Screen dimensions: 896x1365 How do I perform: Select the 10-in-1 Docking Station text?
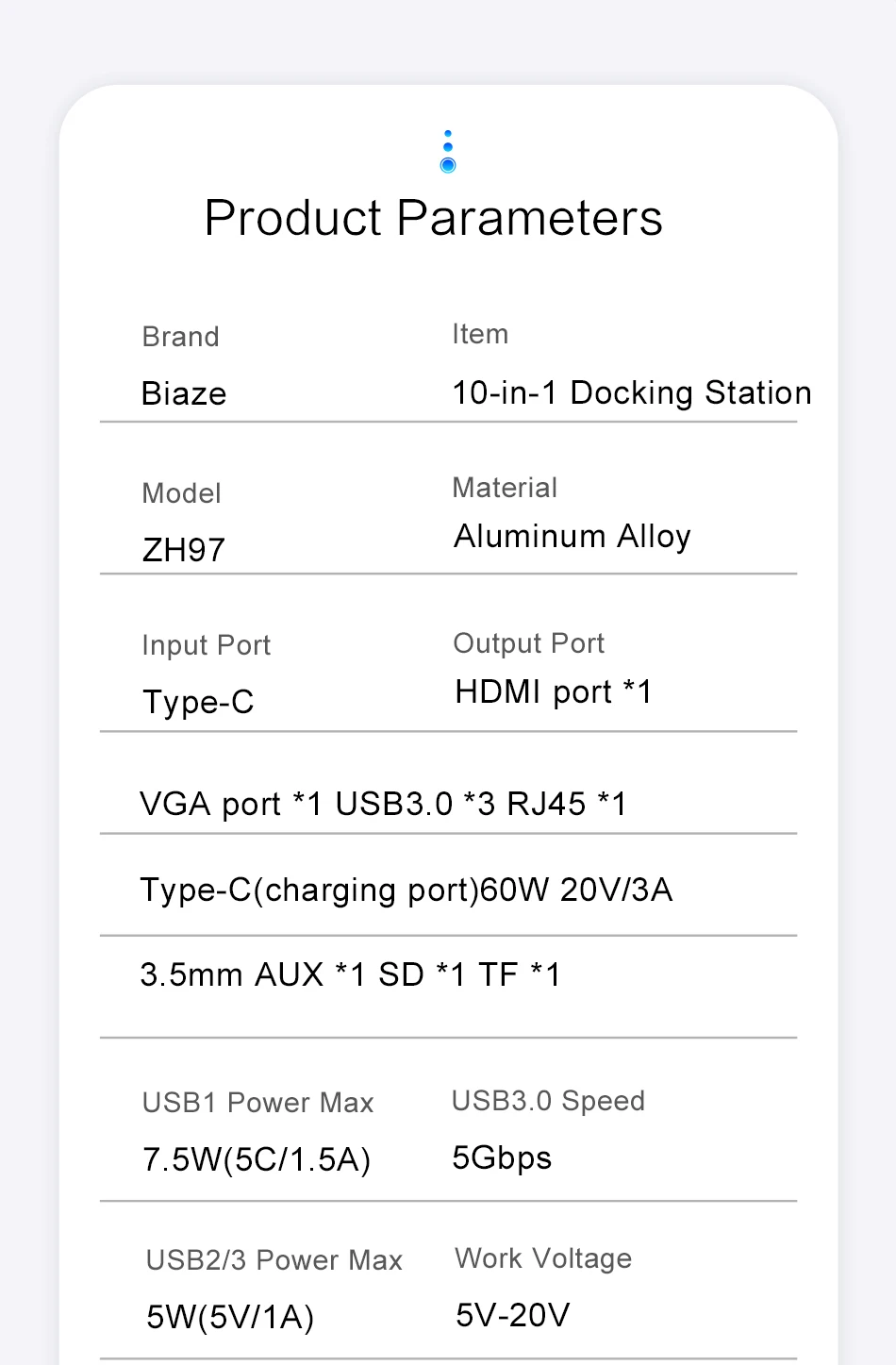[x=632, y=392]
